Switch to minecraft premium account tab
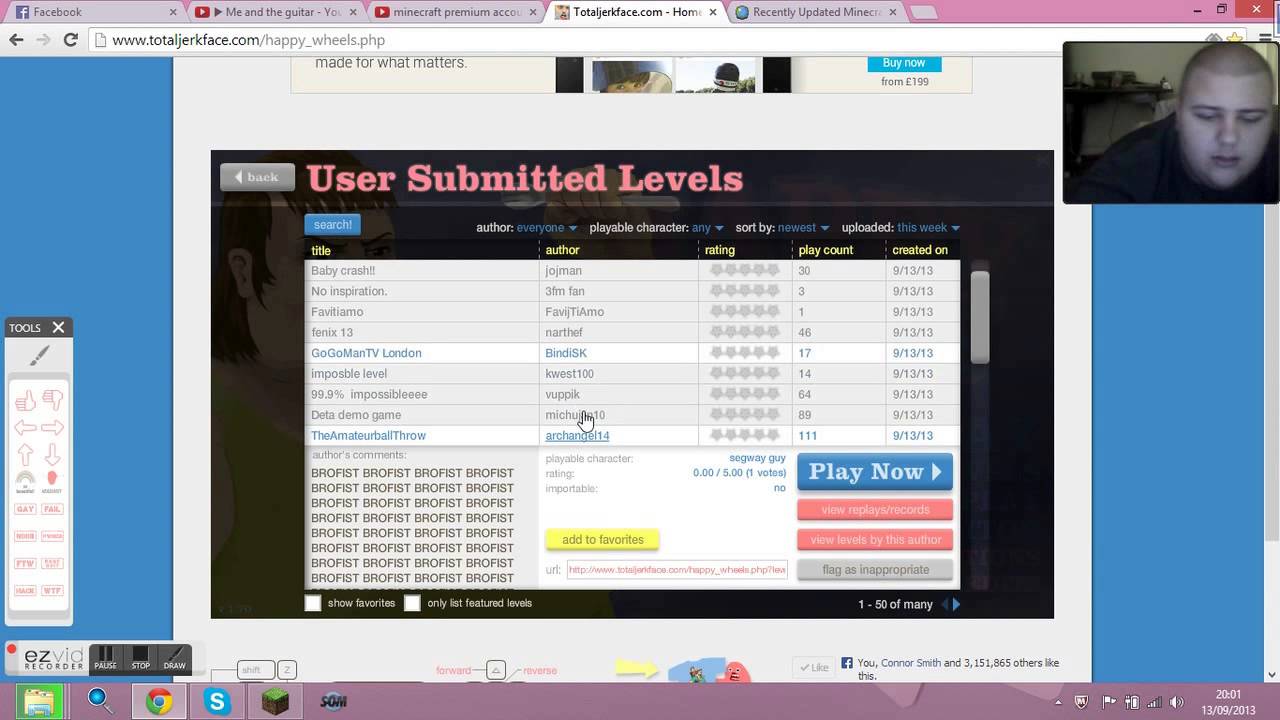The height and width of the screenshot is (720, 1280). pyautogui.click(x=457, y=12)
